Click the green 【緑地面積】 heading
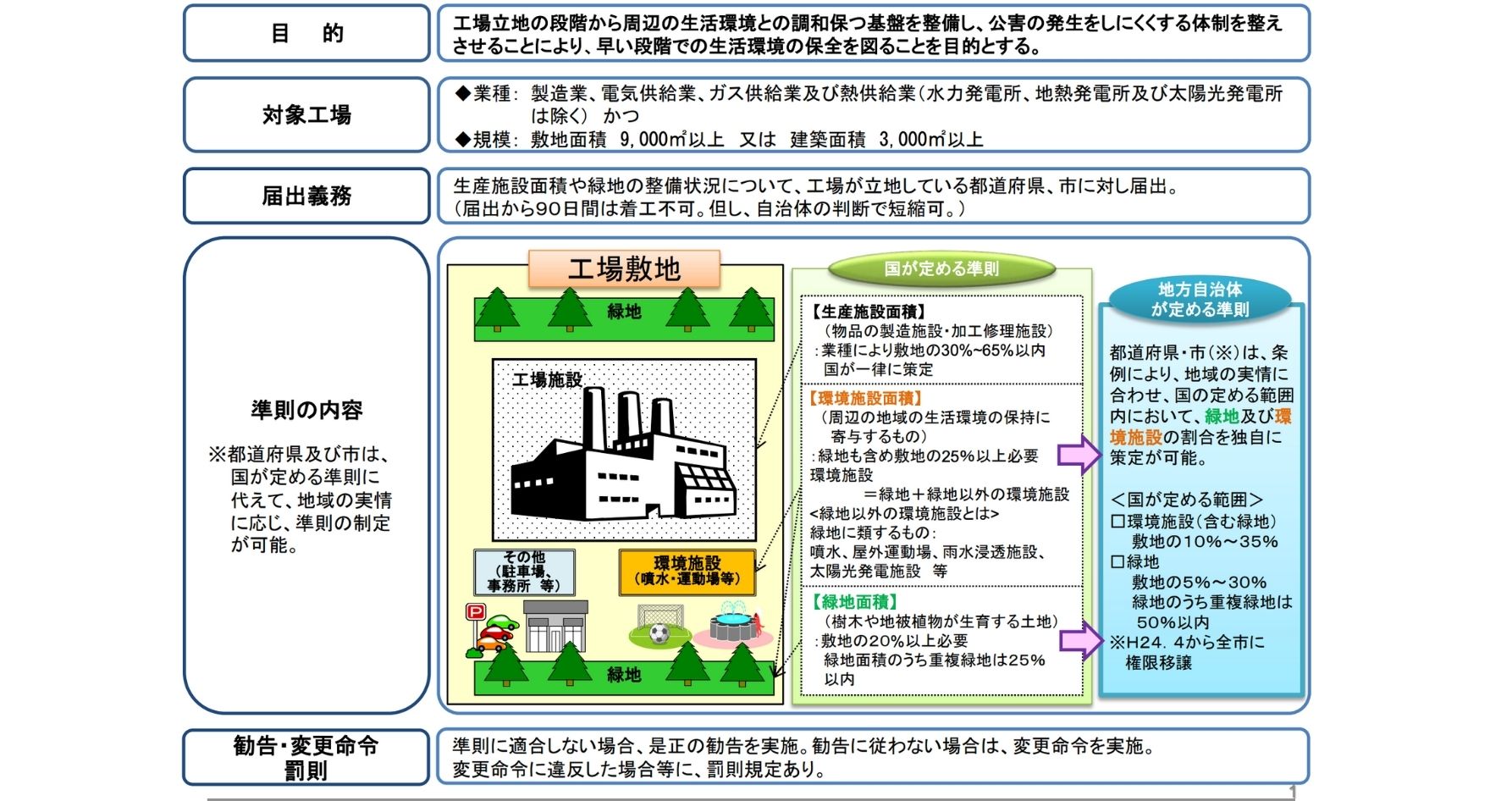Viewport: 1512px width, 801px height. click(854, 602)
